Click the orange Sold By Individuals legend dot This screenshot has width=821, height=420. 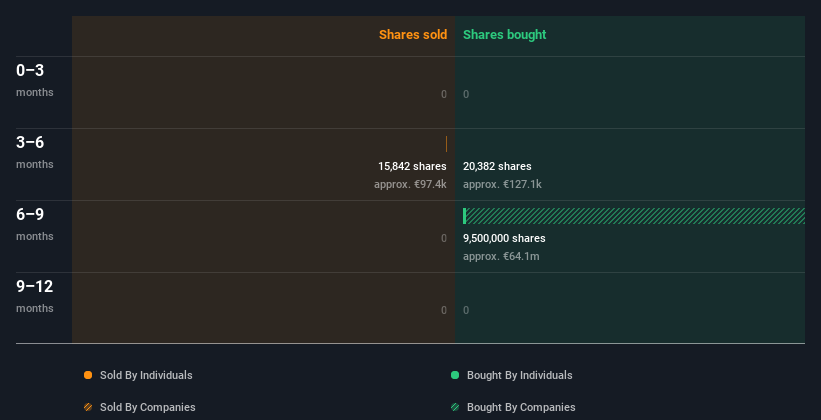[88, 375]
